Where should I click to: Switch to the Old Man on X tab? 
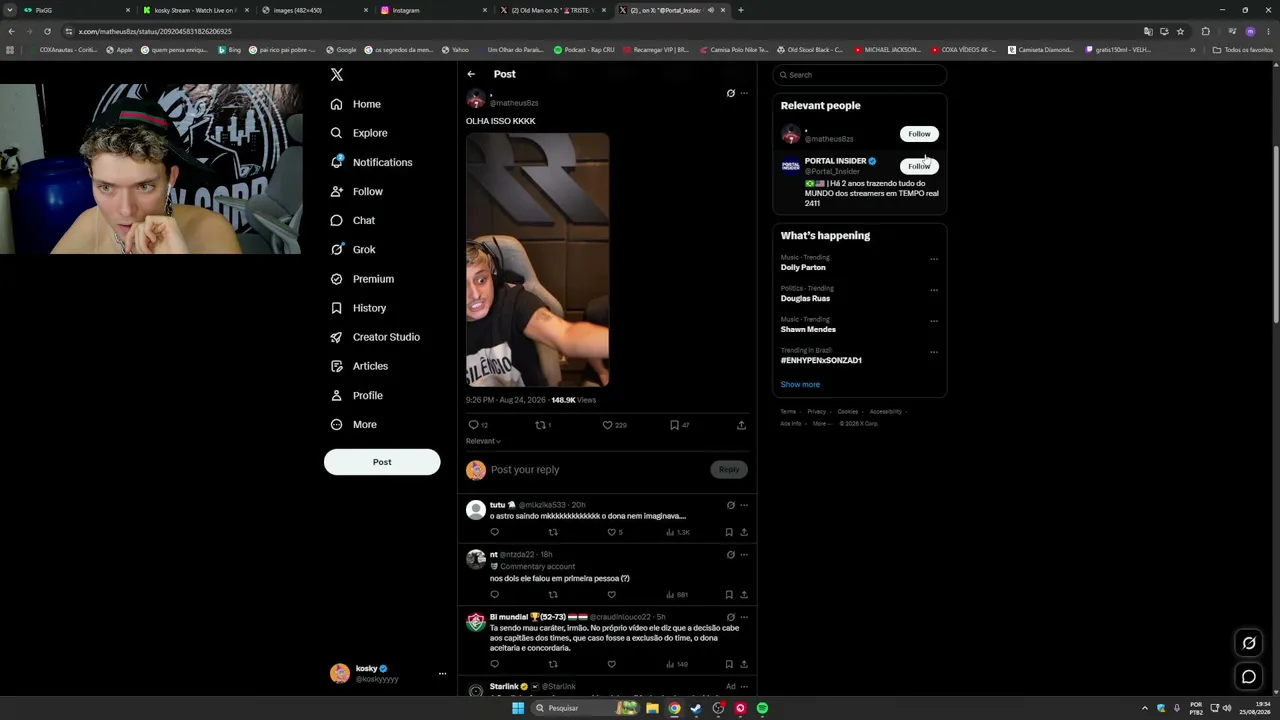pyautogui.click(x=554, y=10)
